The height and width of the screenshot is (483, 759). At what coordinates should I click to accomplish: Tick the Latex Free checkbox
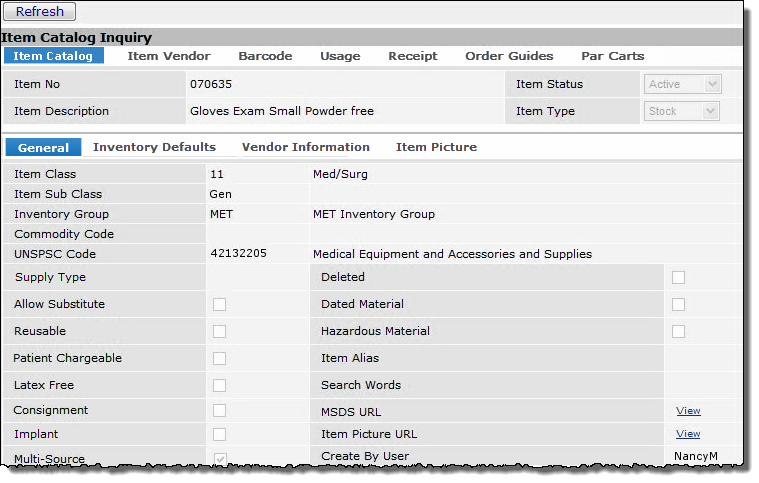point(219,386)
